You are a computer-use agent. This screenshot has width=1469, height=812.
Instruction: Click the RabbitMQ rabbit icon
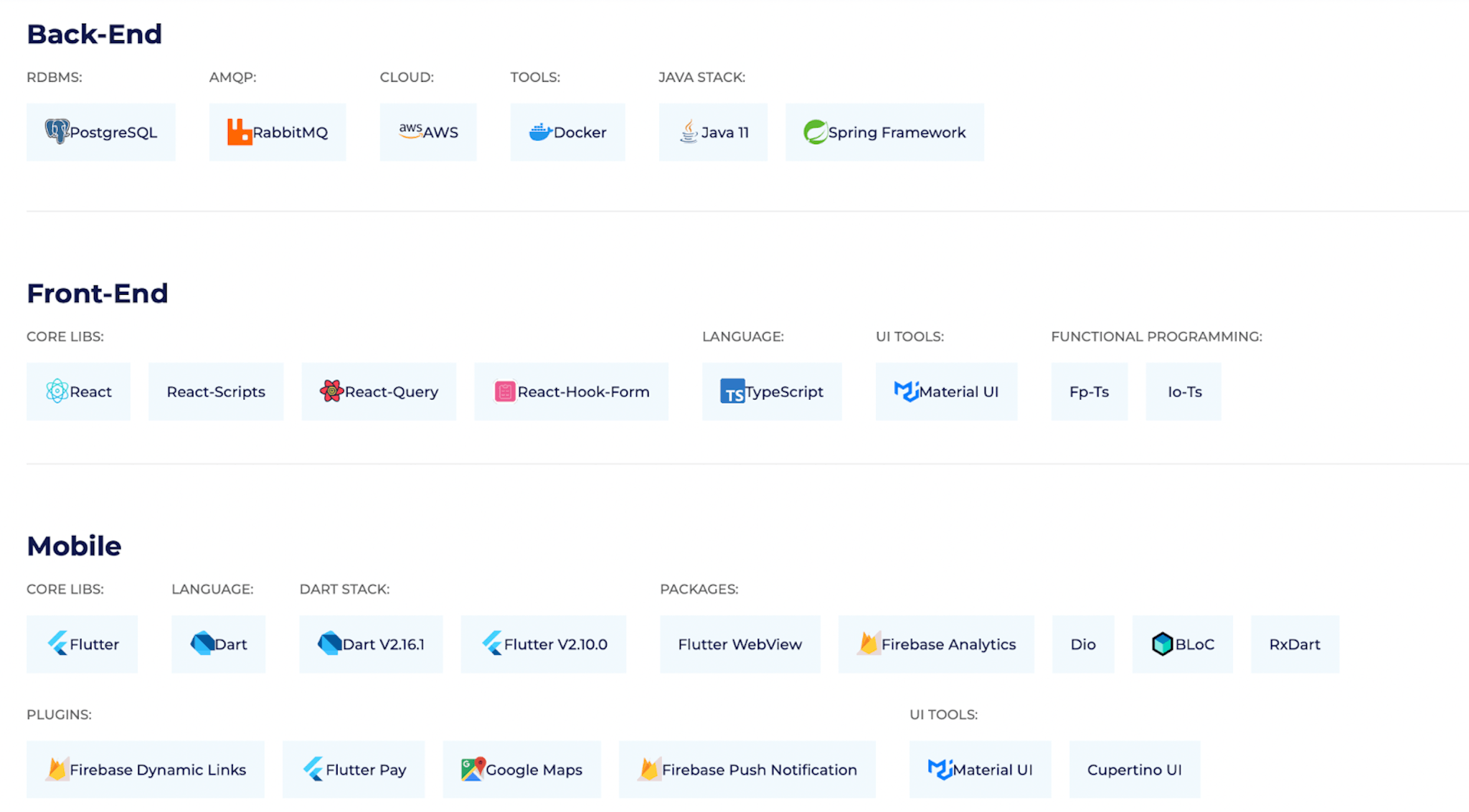point(239,132)
